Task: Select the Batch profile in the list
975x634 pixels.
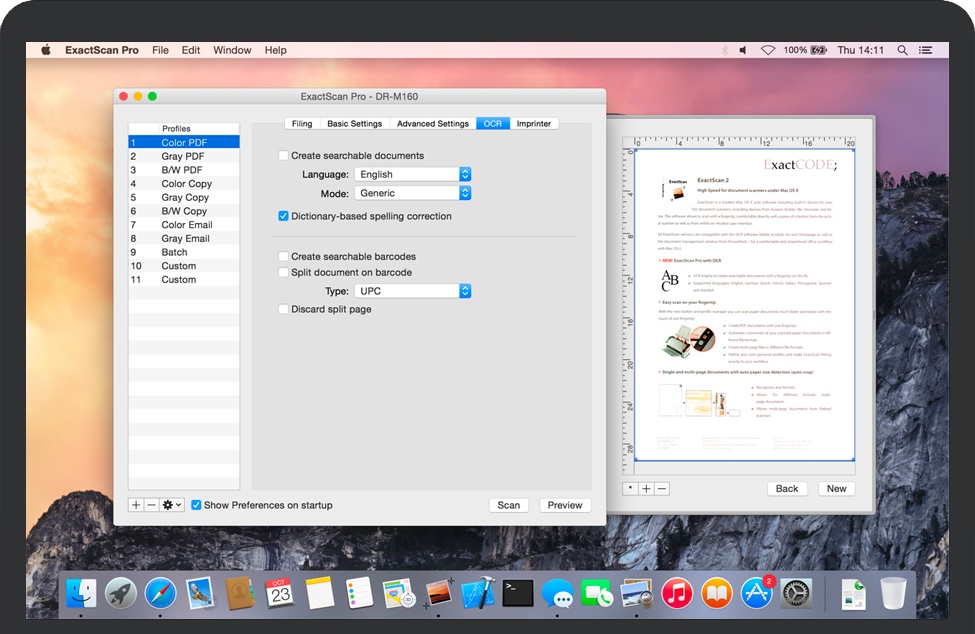Action: click(174, 252)
